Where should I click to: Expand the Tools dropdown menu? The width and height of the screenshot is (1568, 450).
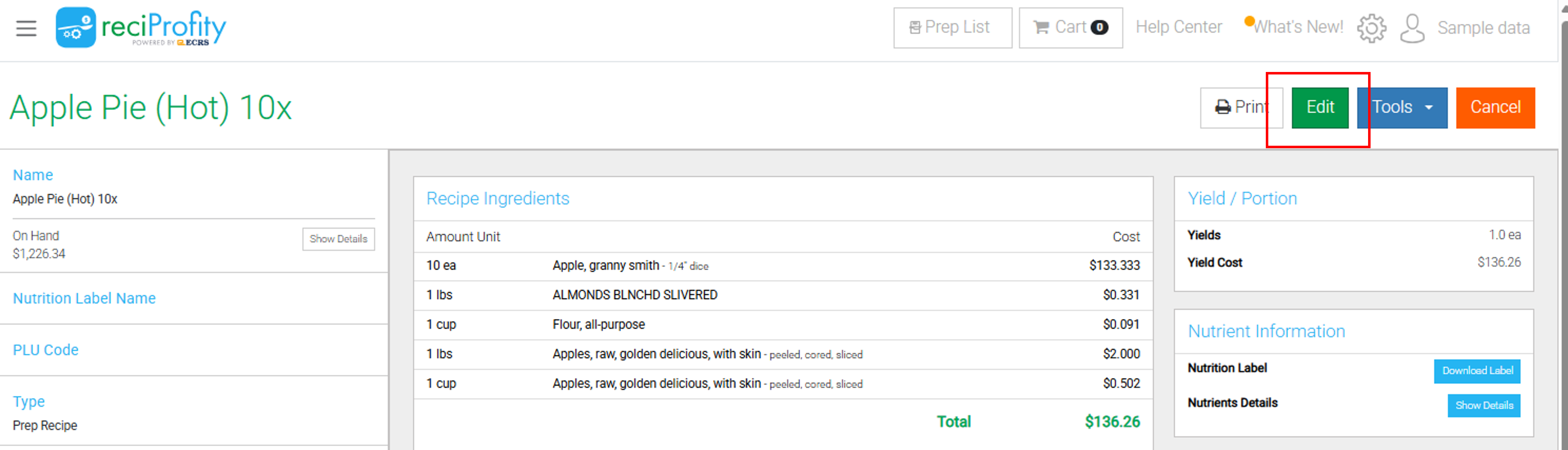(1402, 107)
